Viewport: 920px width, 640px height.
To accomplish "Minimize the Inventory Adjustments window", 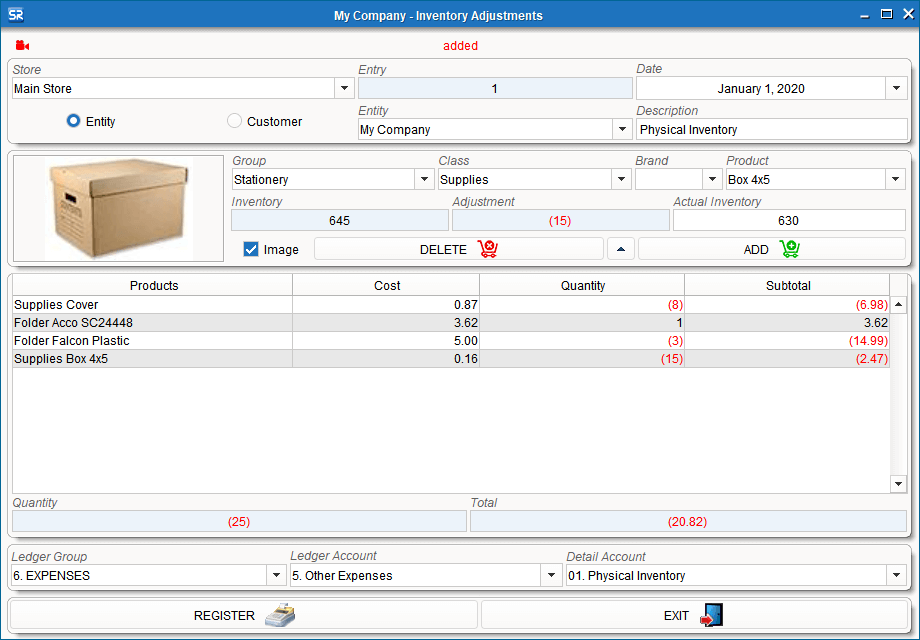I will click(864, 15).
